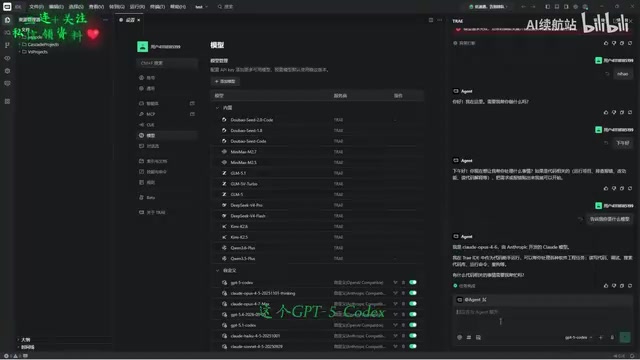Delete the gpt-5-codex custom model

403,282
